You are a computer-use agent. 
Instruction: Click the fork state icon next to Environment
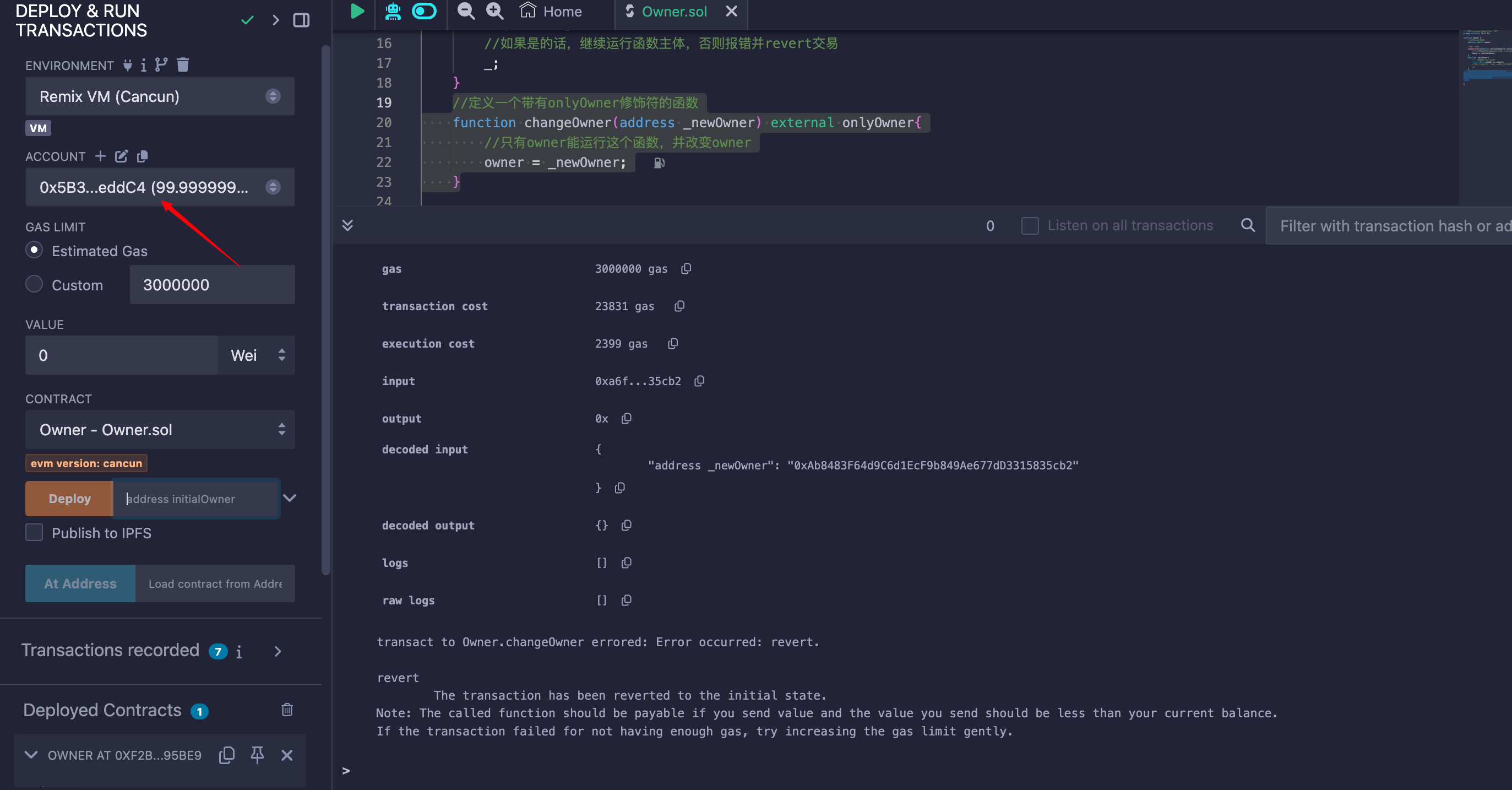coord(161,64)
